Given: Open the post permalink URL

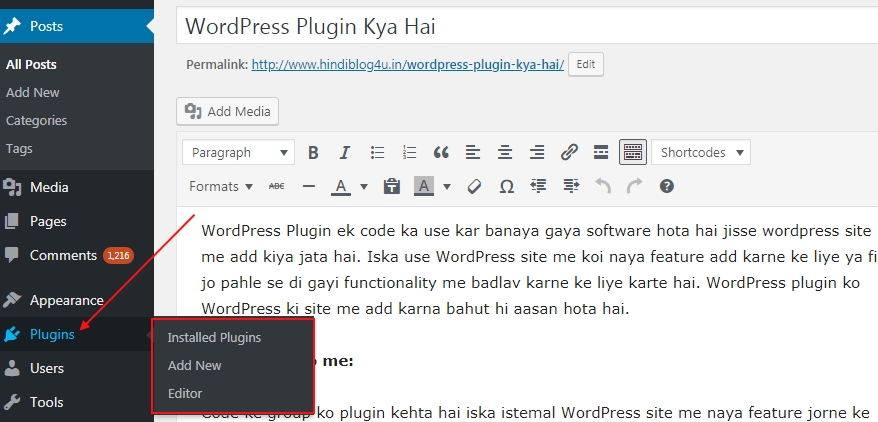Looking at the screenshot, I should (x=408, y=64).
